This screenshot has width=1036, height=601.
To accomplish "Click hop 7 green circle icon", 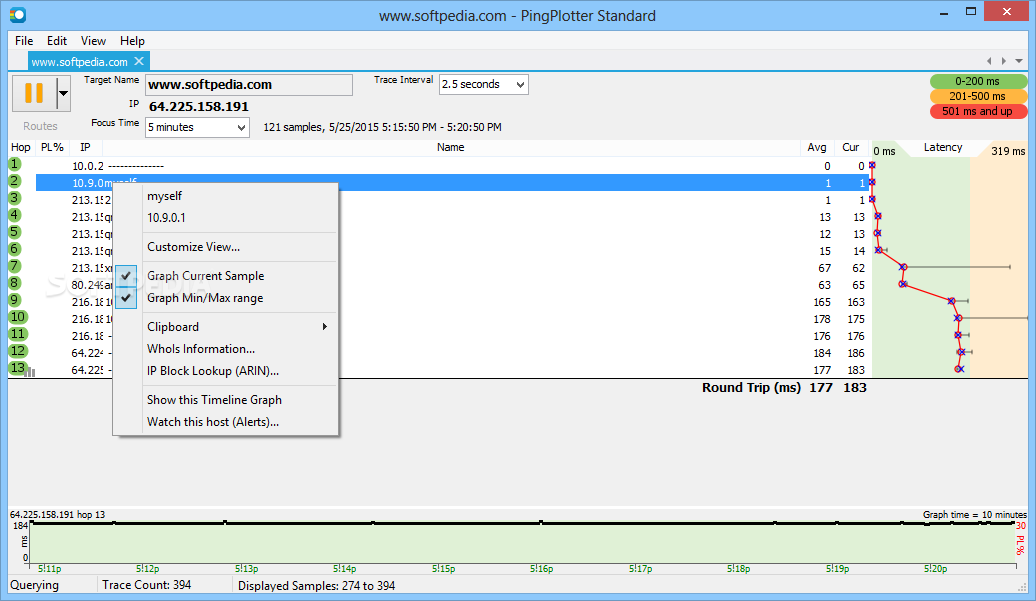I will (15, 266).
